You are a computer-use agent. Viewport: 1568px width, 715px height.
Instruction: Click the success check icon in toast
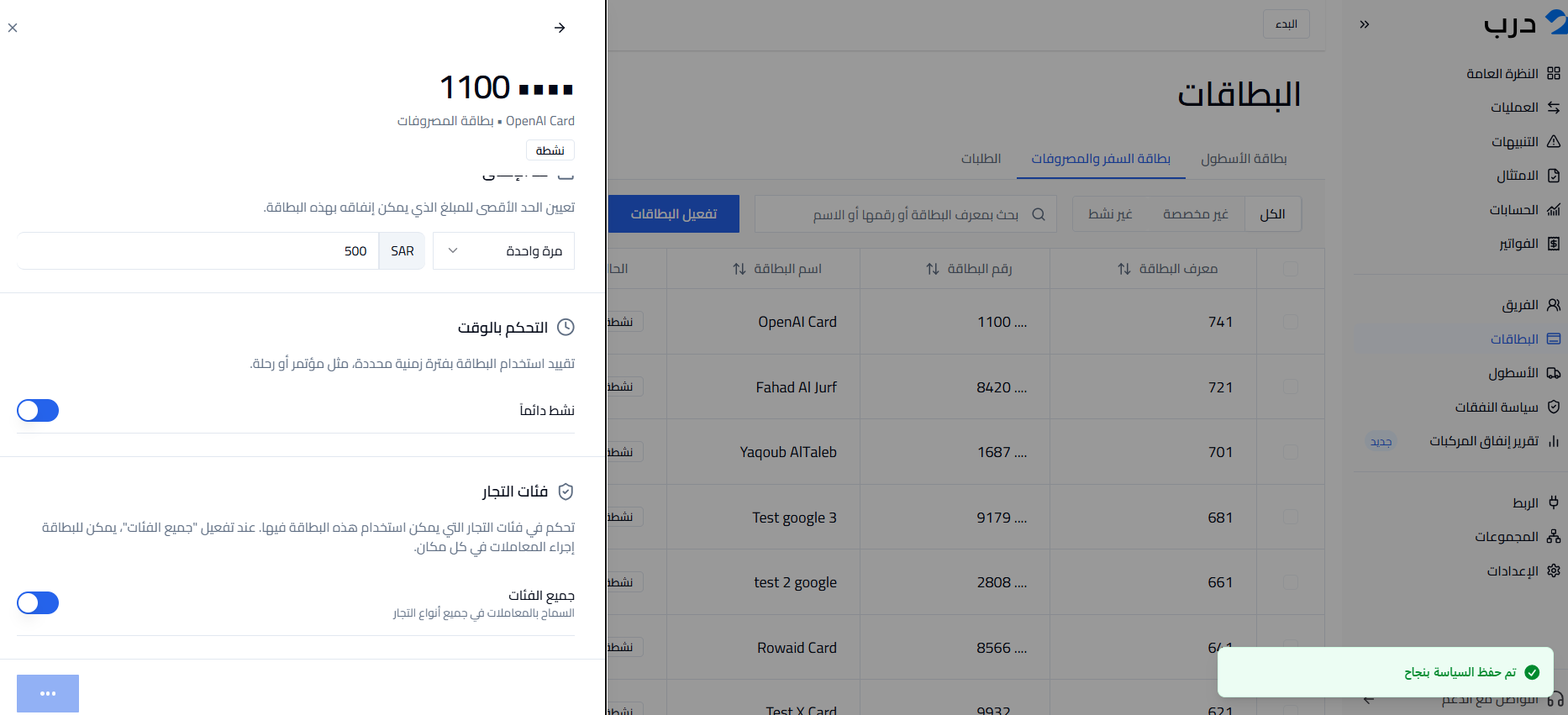[1532, 672]
